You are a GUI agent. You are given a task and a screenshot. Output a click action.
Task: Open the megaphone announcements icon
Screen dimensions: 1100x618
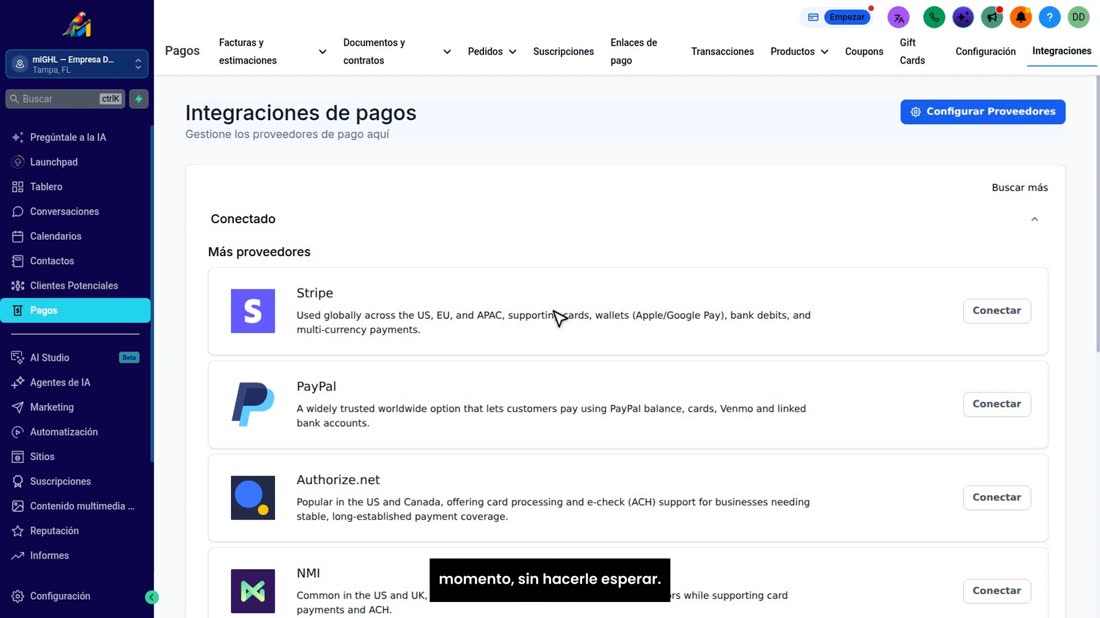992,17
